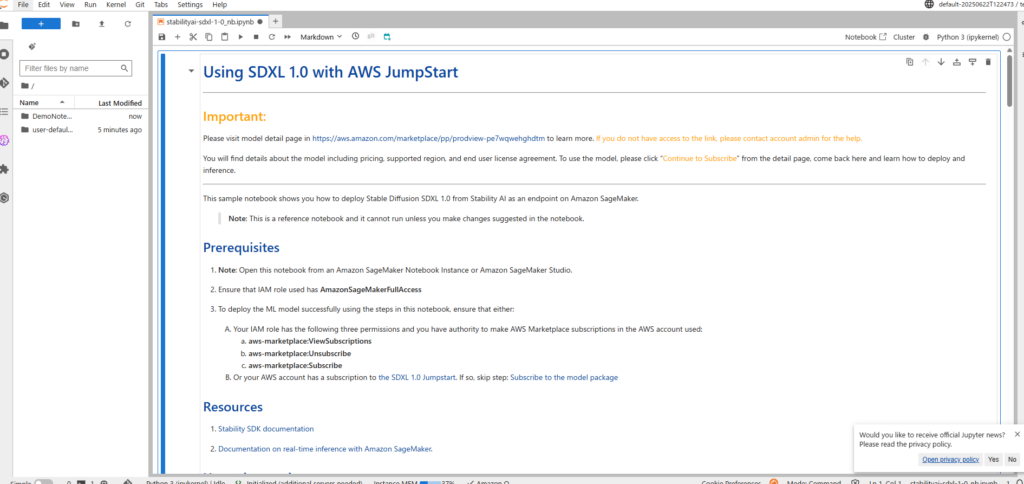Refresh the file browser list
Screen dimensions: 1024x484
(127, 24)
